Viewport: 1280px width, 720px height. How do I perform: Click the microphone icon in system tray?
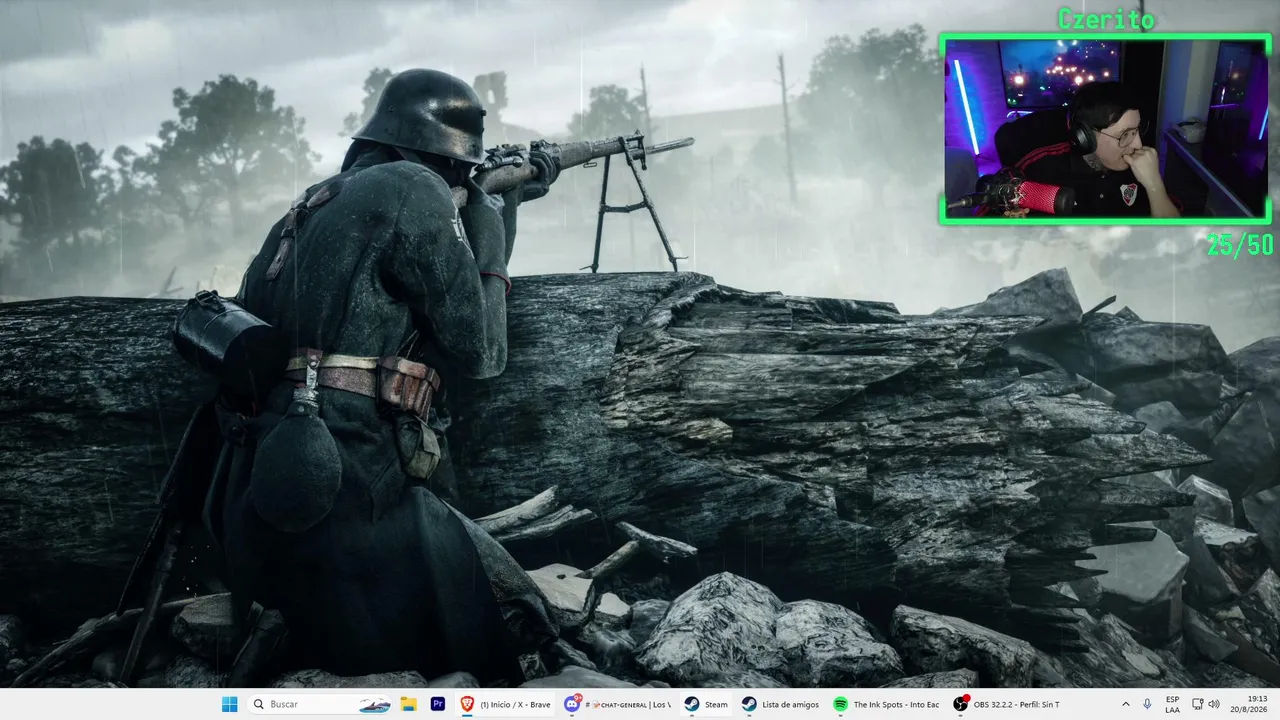click(x=1147, y=704)
